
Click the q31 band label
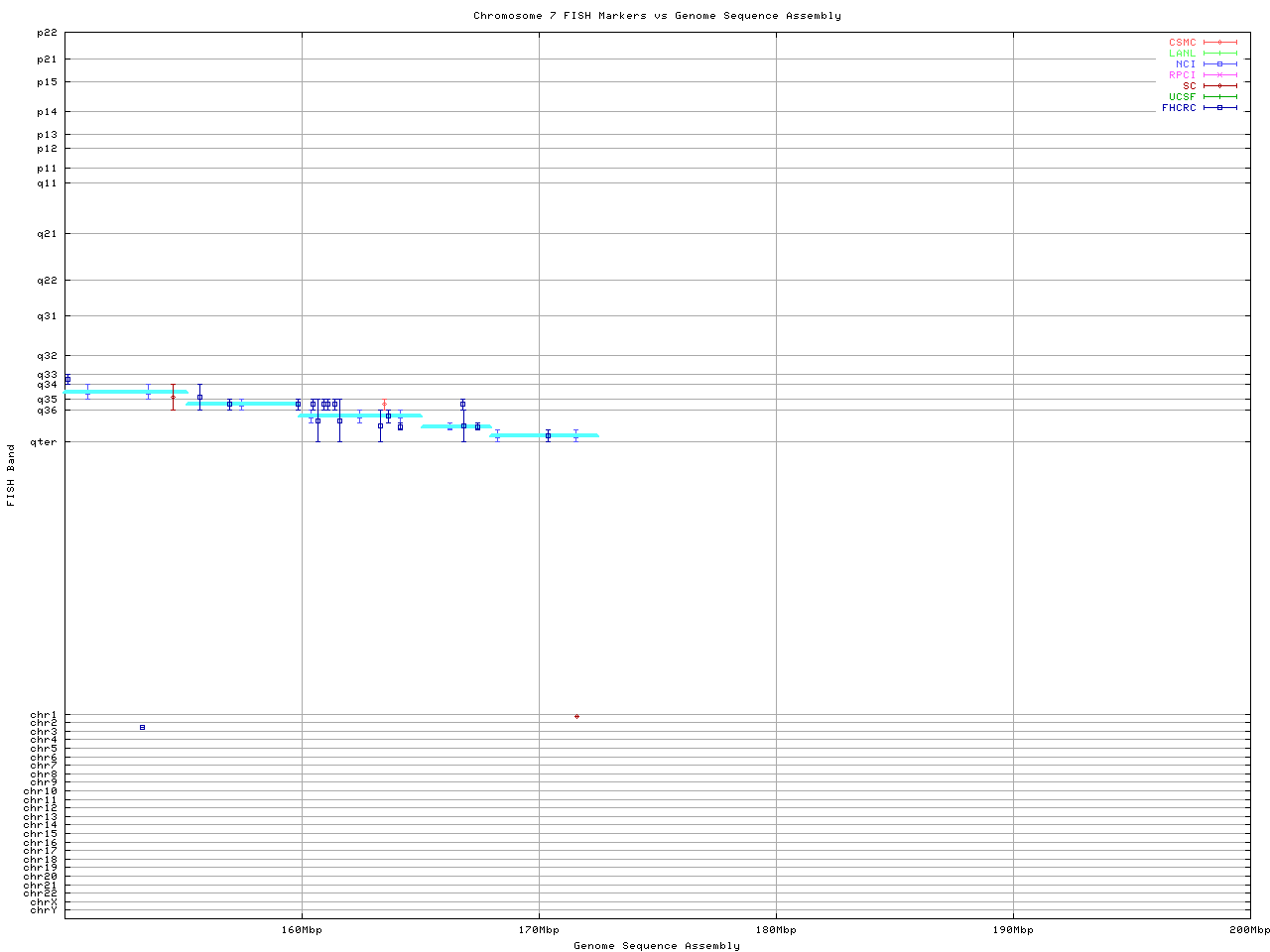[47, 316]
